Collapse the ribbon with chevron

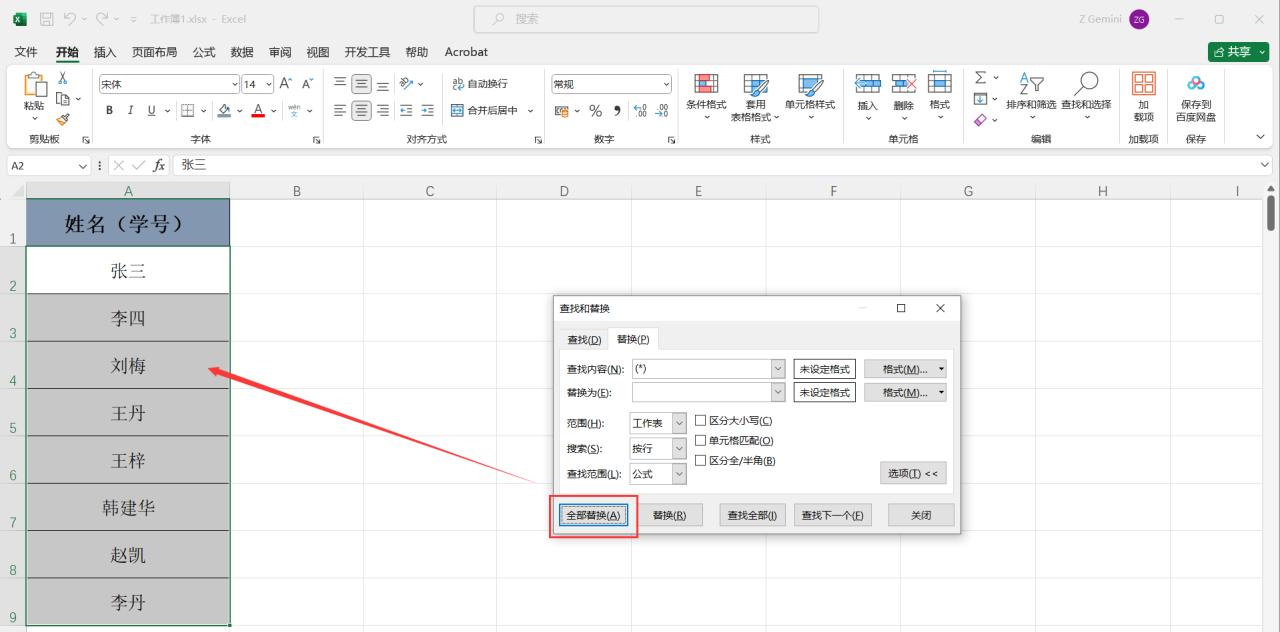[1260, 137]
